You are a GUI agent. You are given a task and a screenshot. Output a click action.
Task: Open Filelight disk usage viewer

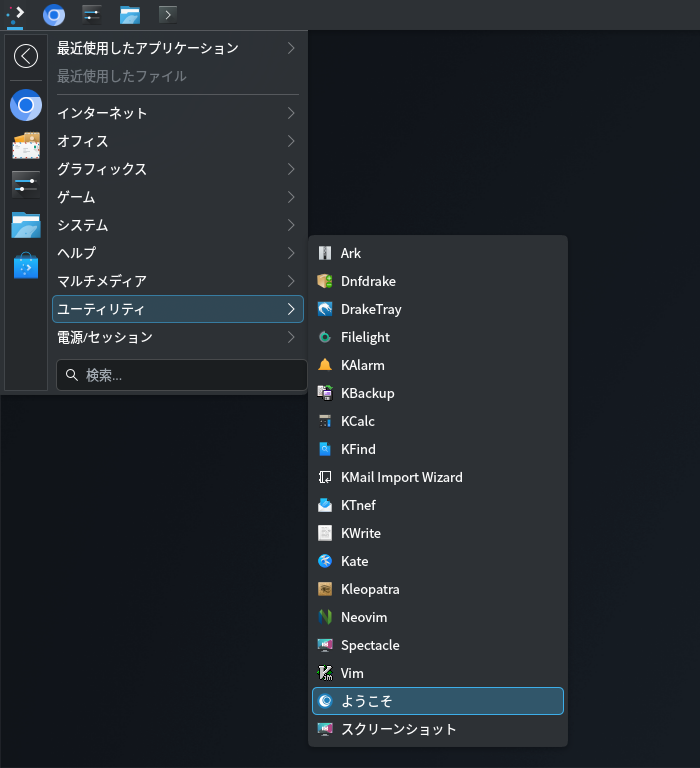437,337
